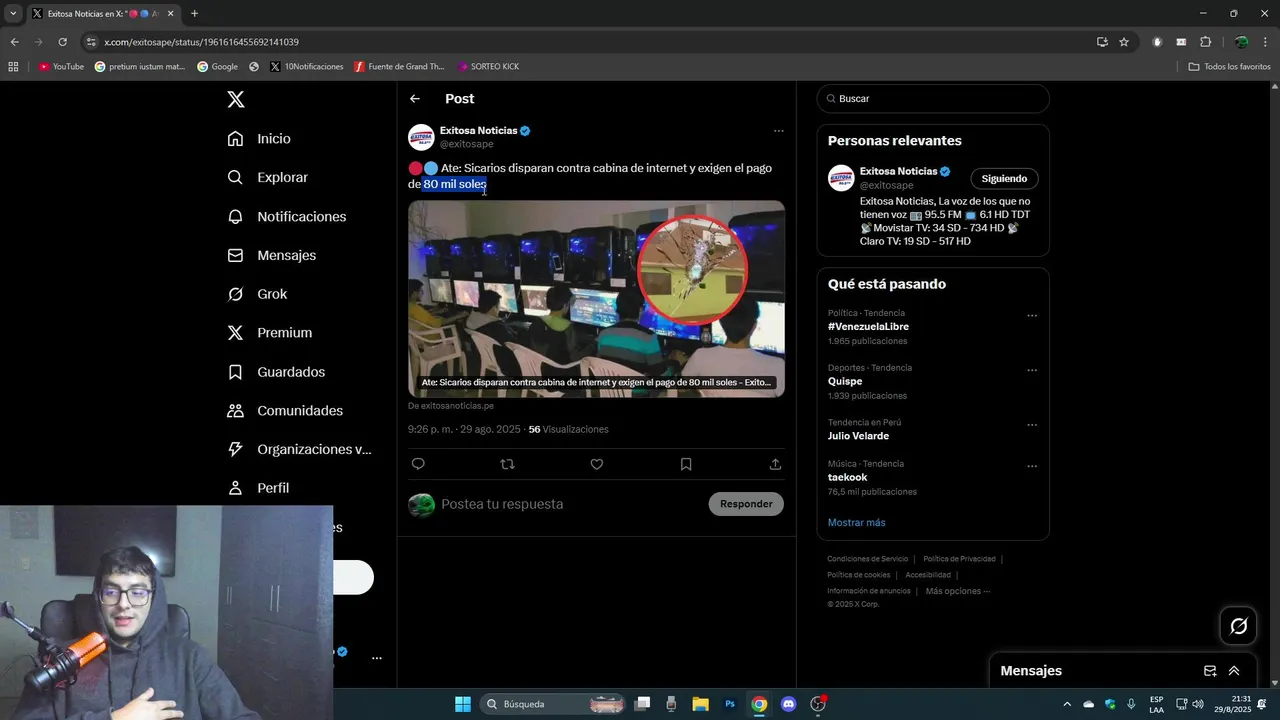Click Mostrar más under trends
This screenshot has width=1280, height=720.
pyautogui.click(x=856, y=523)
